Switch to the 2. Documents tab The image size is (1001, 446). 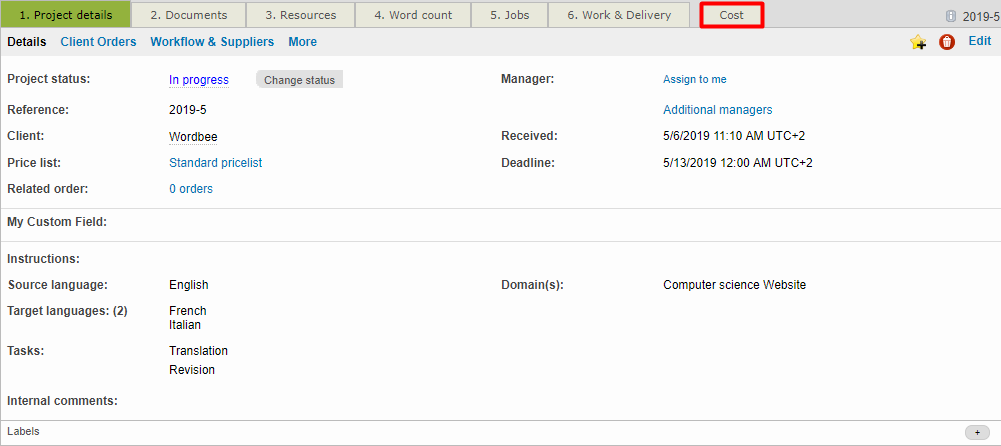(x=189, y=15)
